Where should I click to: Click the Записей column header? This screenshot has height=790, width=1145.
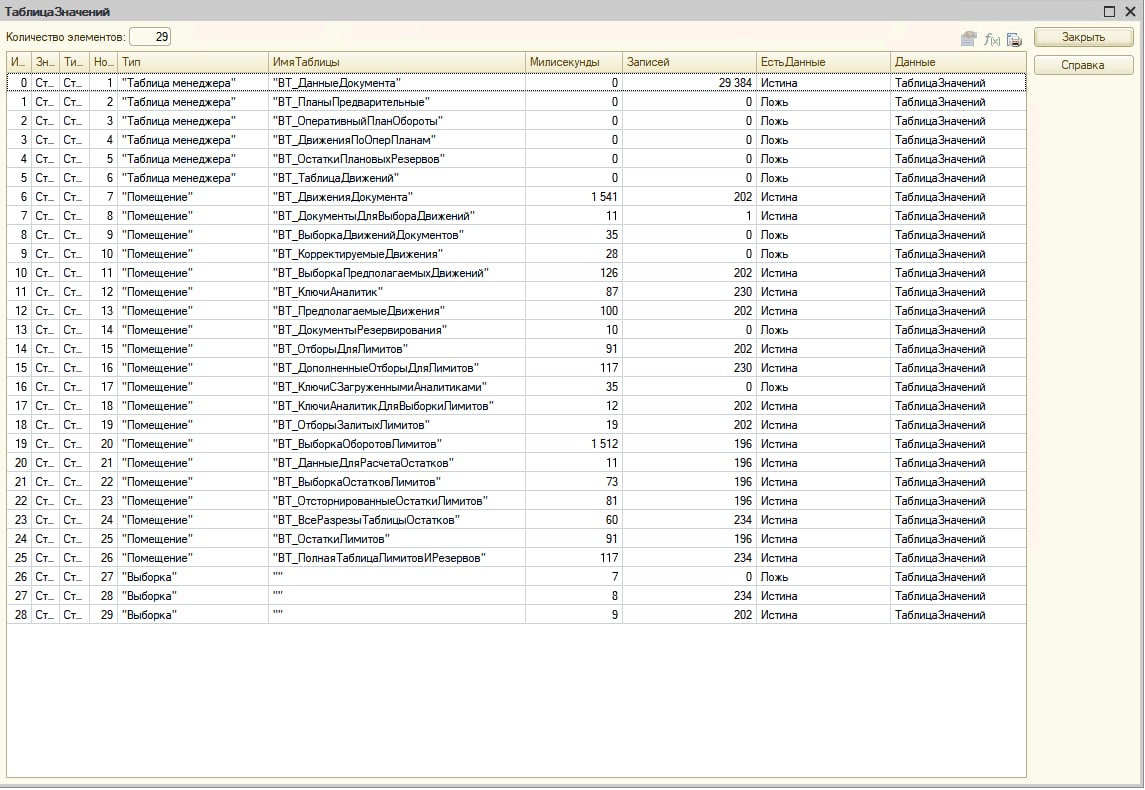[x=689, y=62]
